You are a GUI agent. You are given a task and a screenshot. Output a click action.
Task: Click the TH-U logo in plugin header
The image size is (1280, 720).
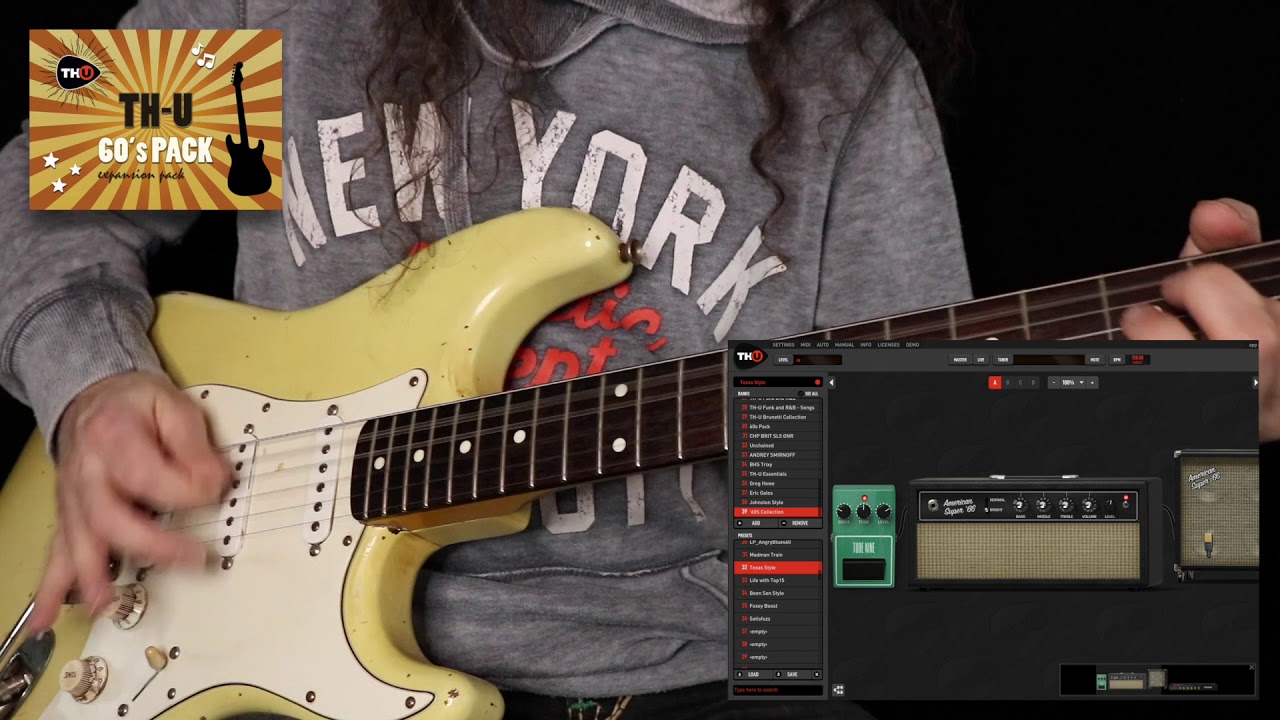(x=749, y=356)
